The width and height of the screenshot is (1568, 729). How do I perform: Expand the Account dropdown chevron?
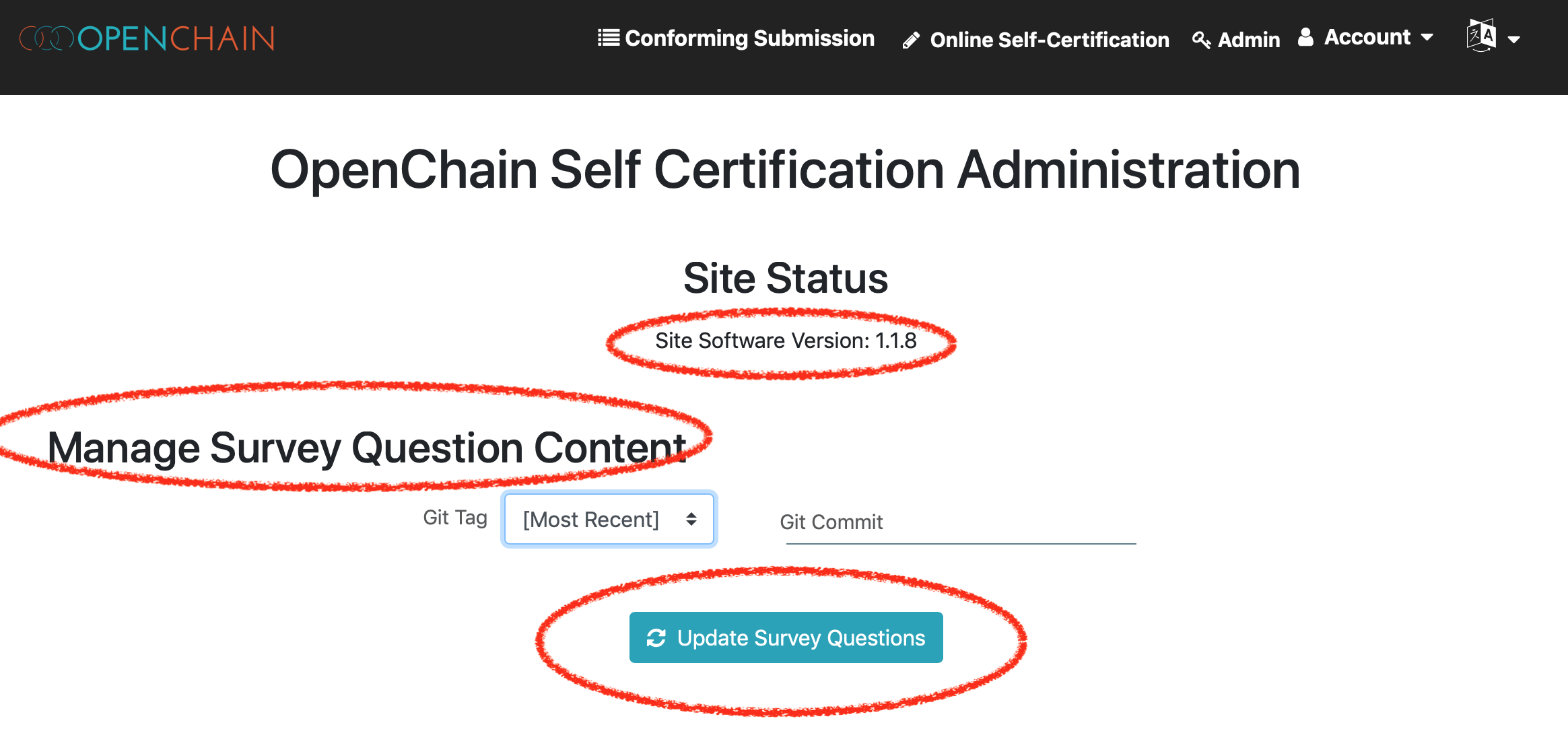coord(1428,38)
